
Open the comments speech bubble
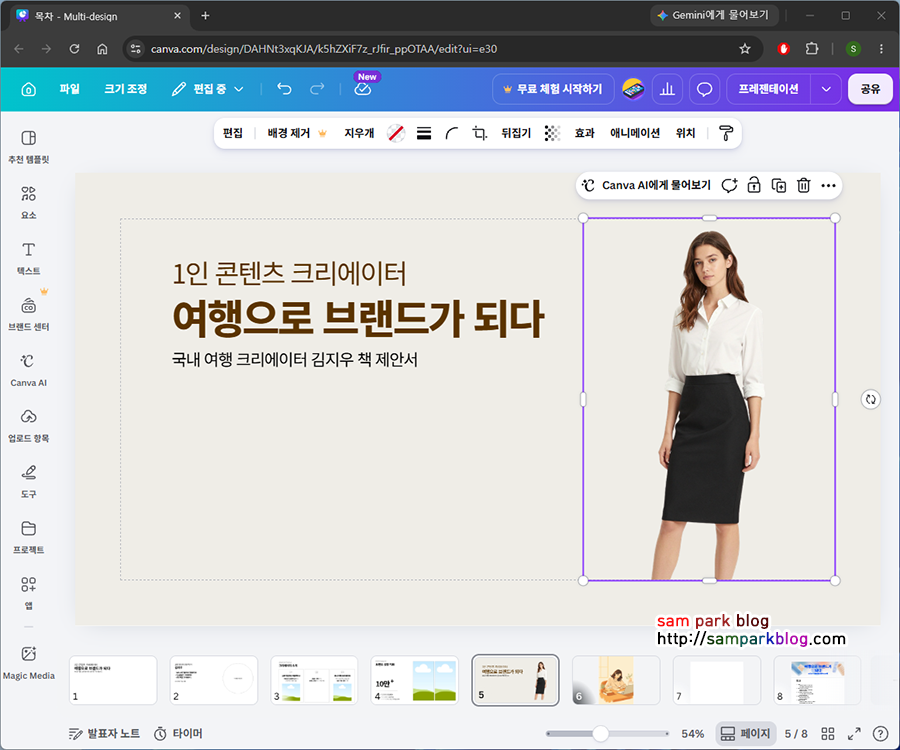(704, 89)
